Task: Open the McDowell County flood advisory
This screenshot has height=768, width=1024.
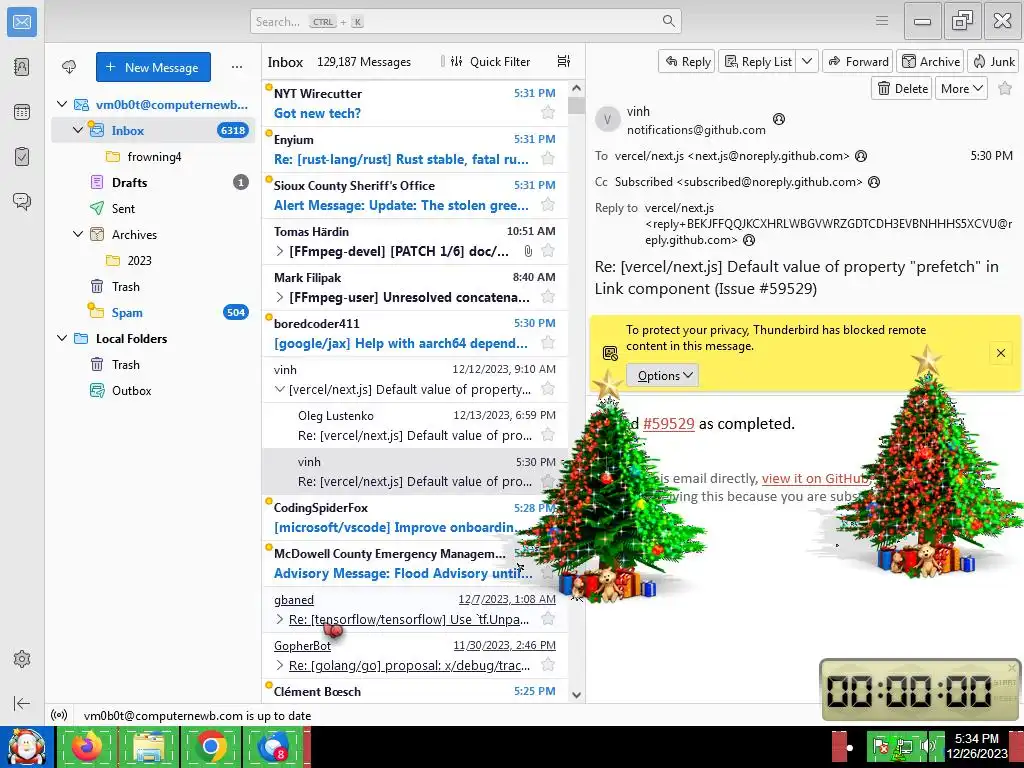Action: (415, 563)
